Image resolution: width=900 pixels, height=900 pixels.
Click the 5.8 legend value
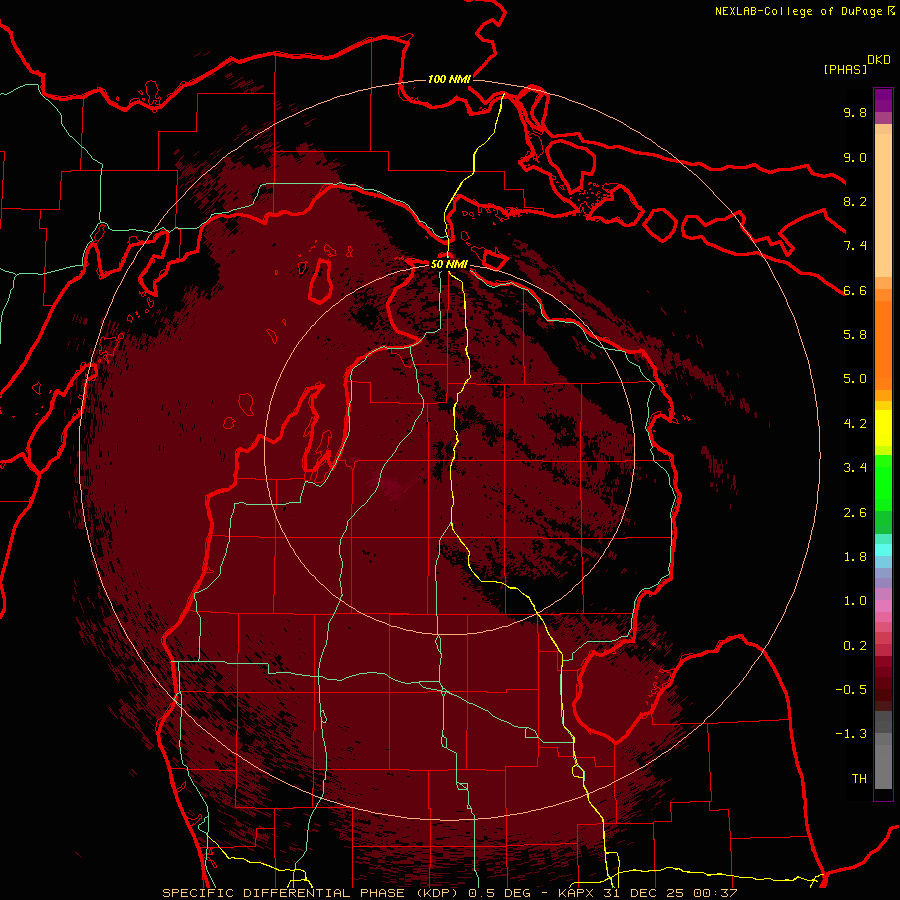855,335
